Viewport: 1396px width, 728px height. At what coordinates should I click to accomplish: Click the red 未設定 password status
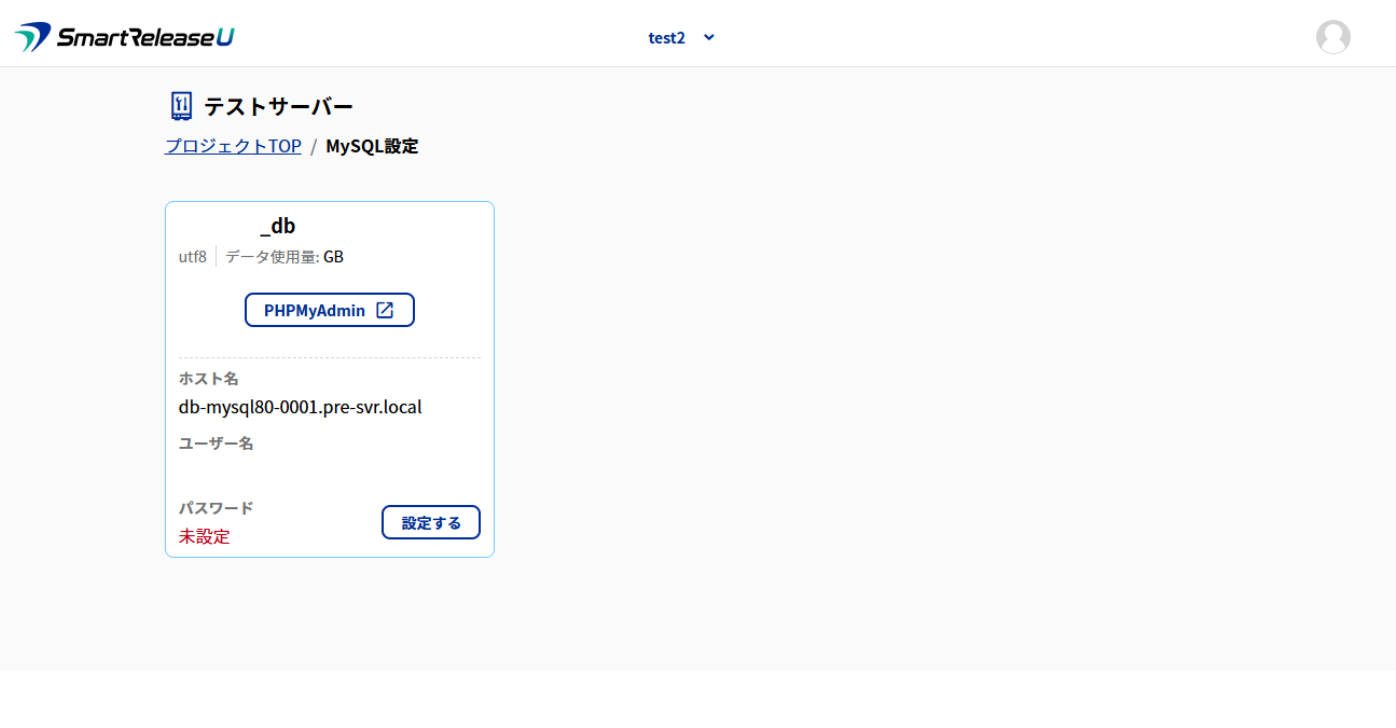(x=204, y=536)
